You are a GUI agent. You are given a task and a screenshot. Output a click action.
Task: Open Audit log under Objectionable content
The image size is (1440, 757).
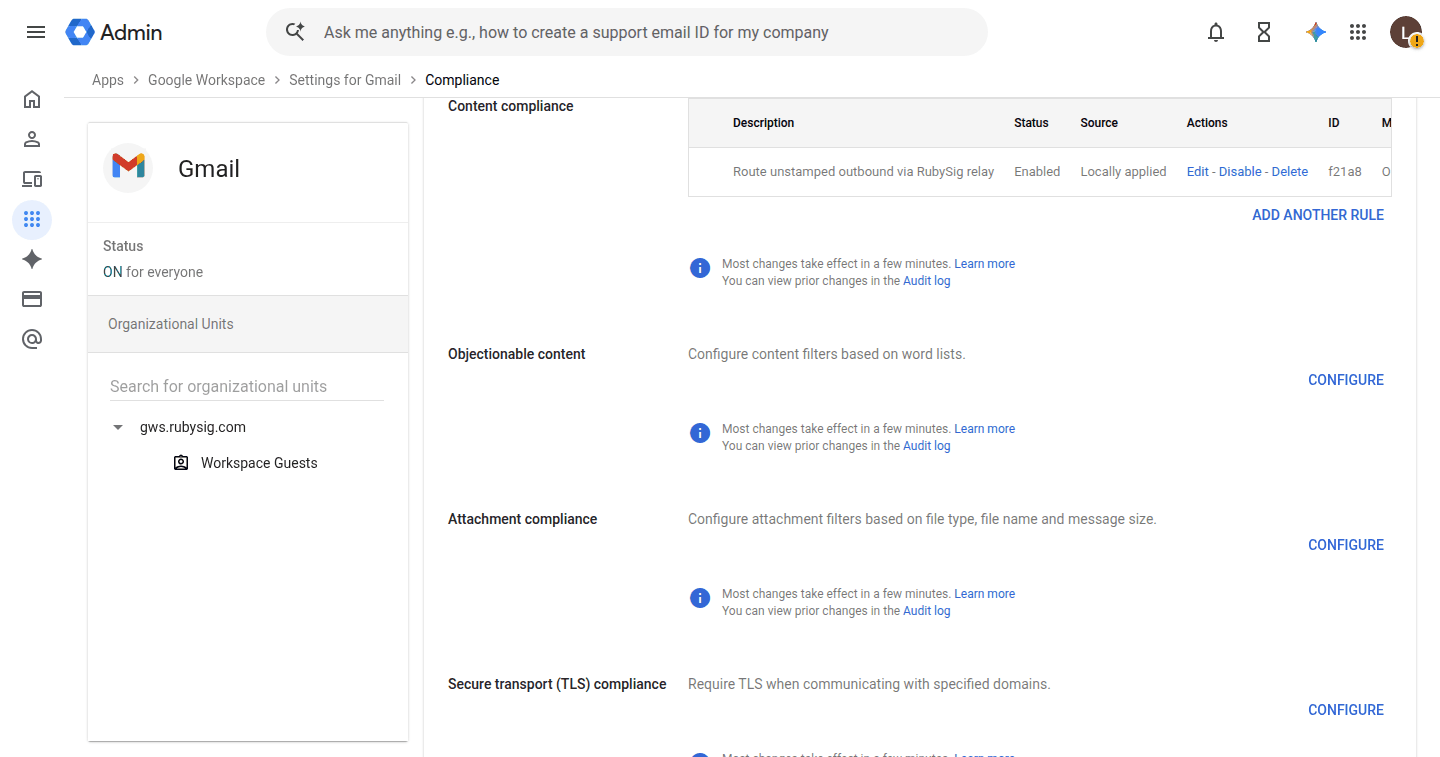click(x=927, y=446)
